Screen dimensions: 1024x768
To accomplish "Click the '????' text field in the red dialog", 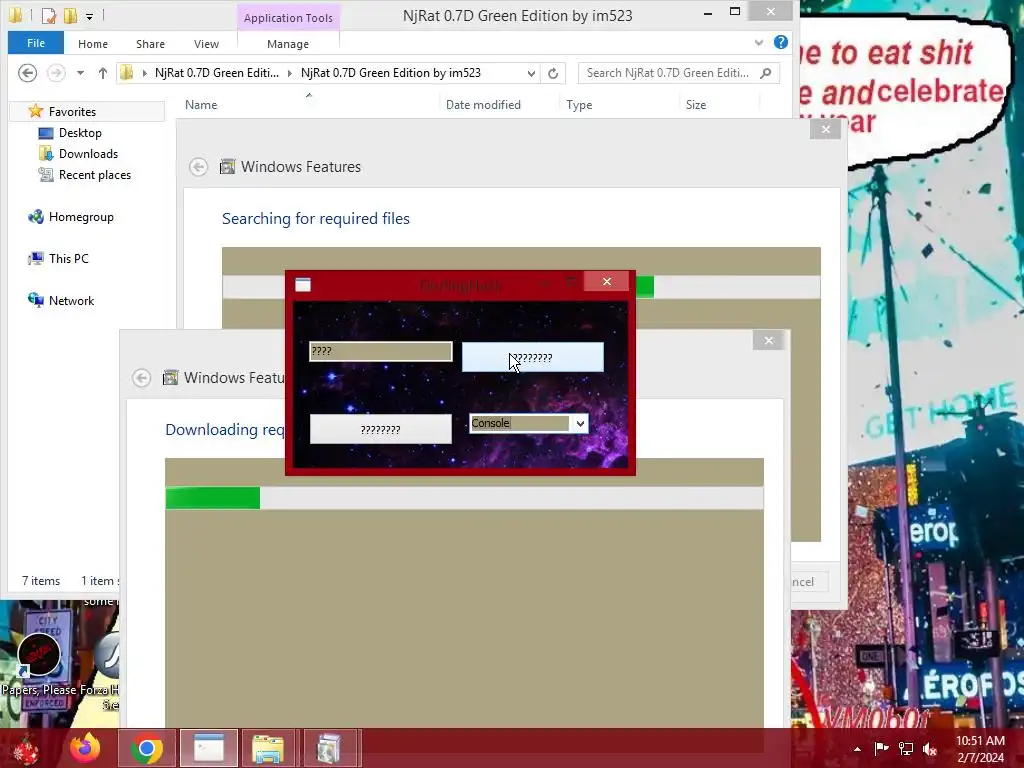I will (381, 351).
